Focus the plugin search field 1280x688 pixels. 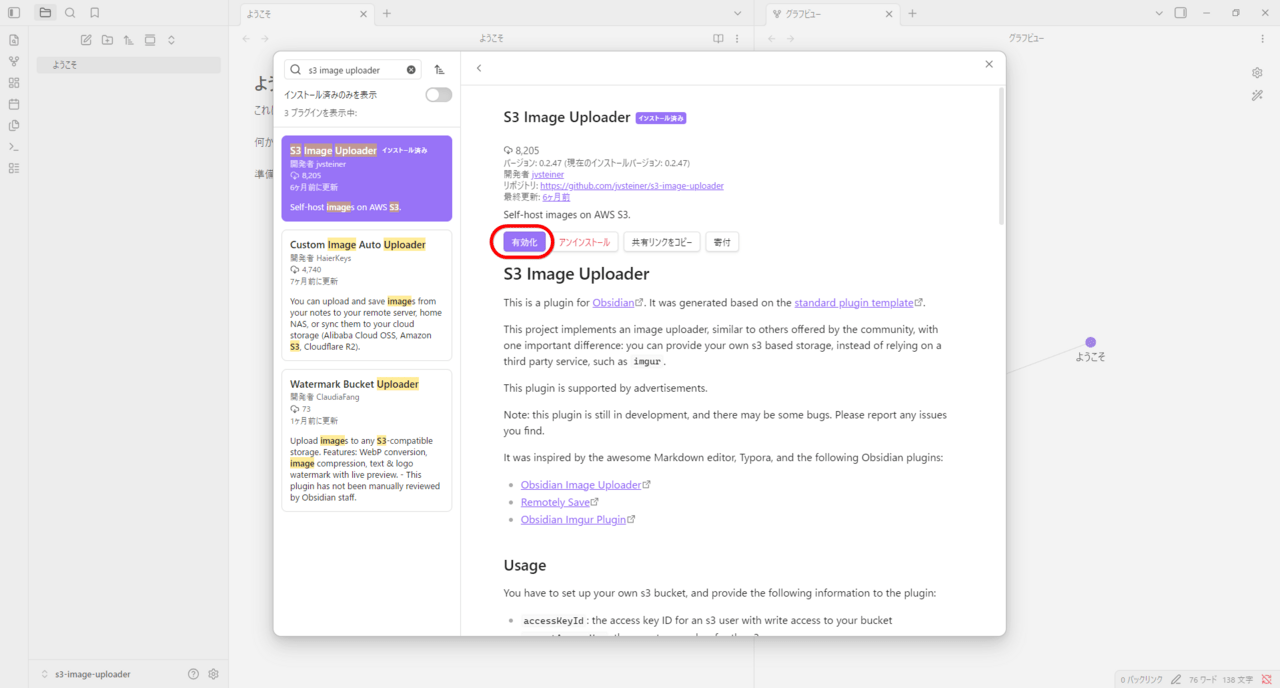(x=352, y=70)
